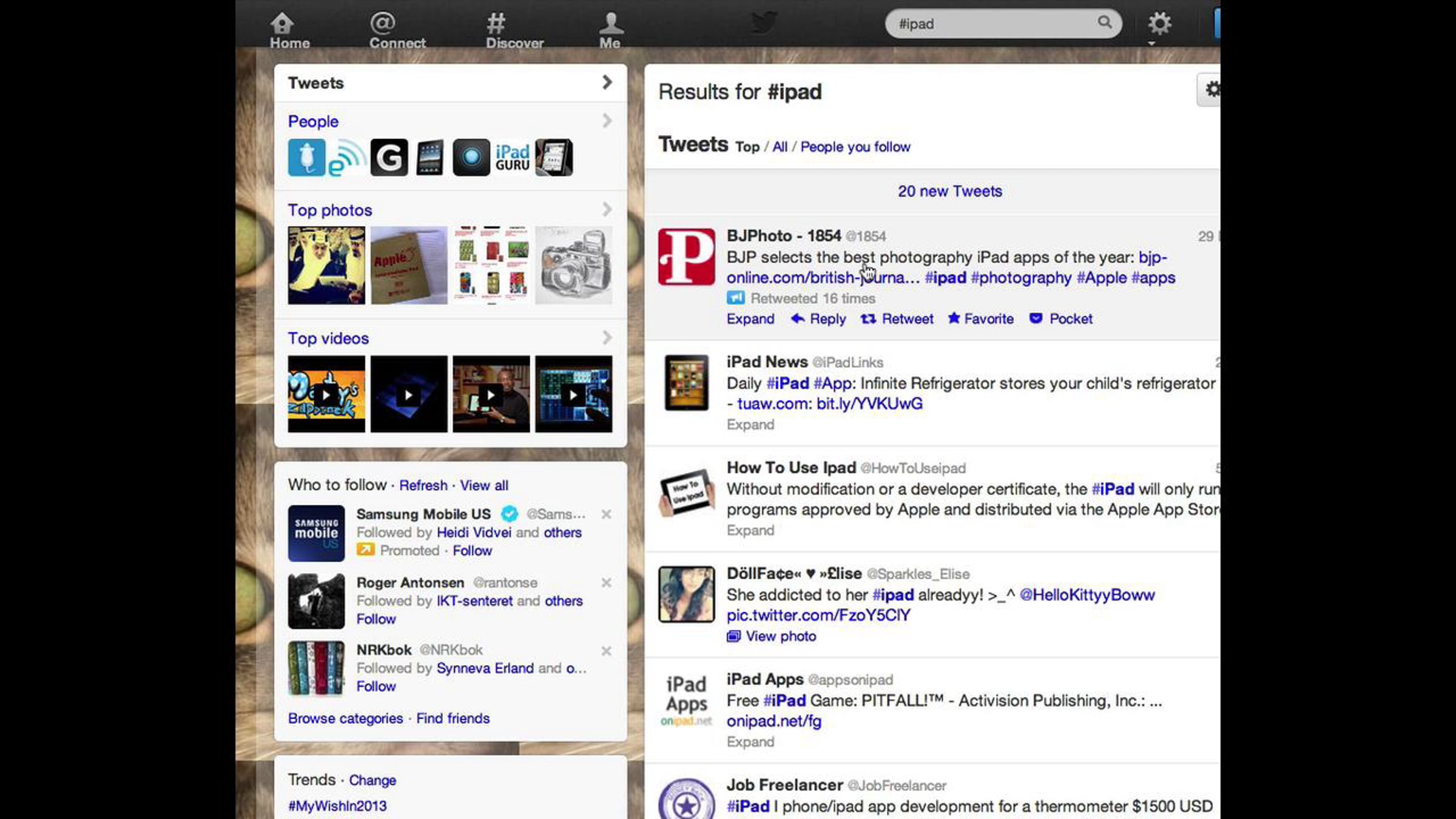Screen dimensions: 1456x819
Task: Switch to People you follow filter
Action: point(855,147)
